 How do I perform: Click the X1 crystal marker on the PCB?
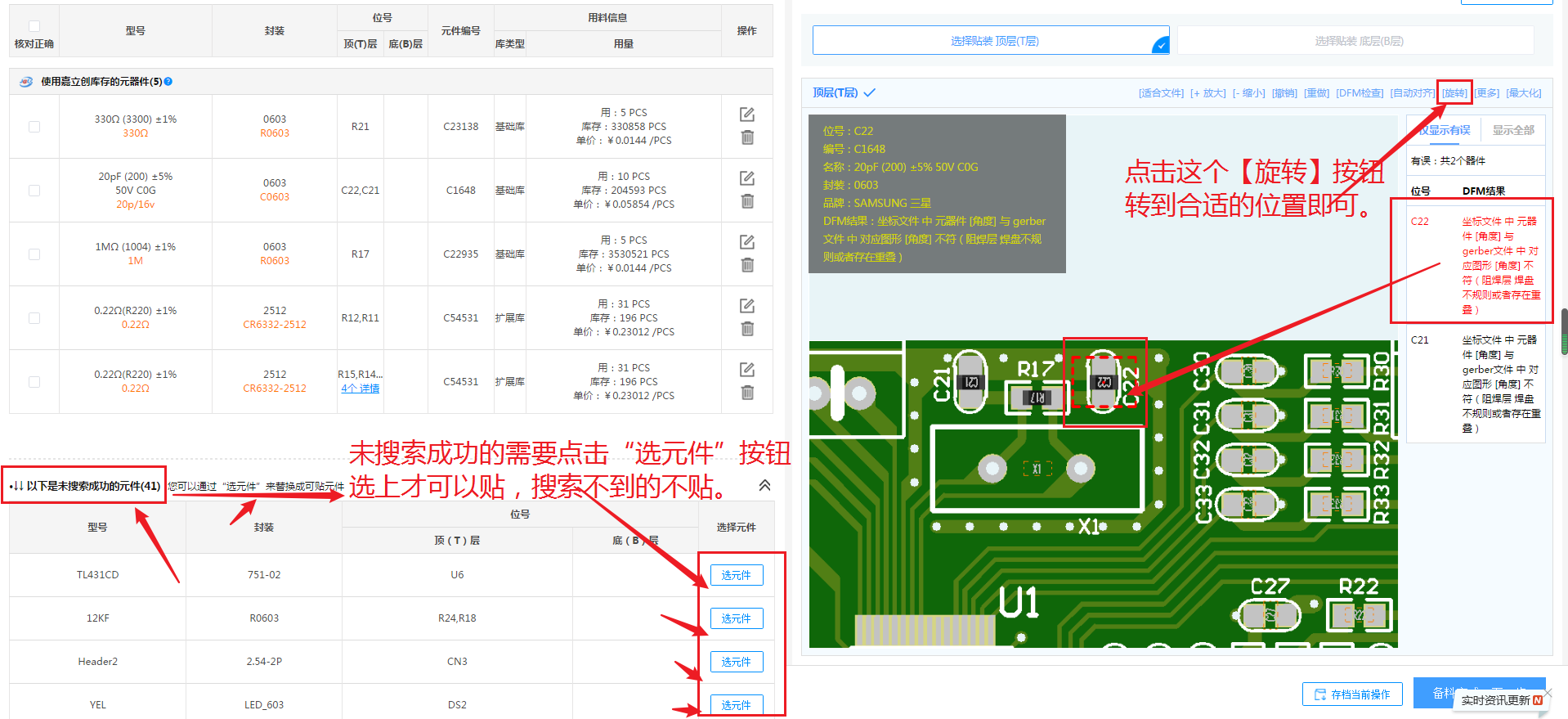click(1037, 469)
